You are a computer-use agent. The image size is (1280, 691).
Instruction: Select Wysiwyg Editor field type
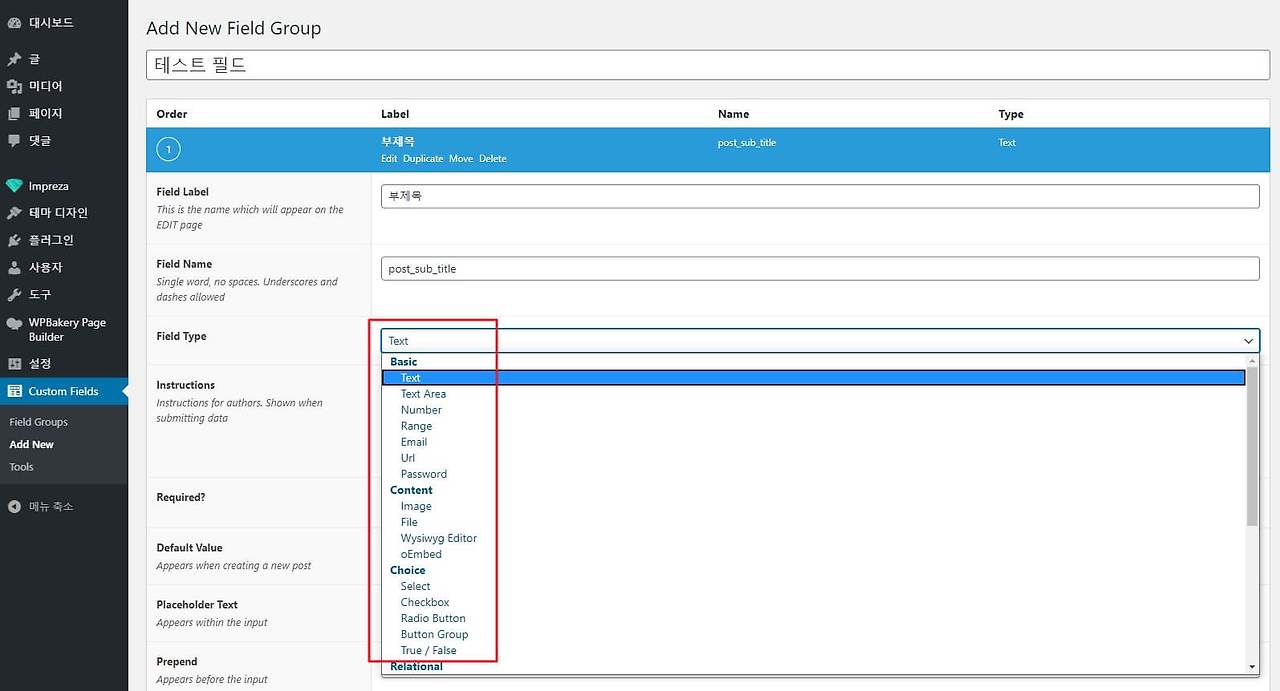(814, 538)
